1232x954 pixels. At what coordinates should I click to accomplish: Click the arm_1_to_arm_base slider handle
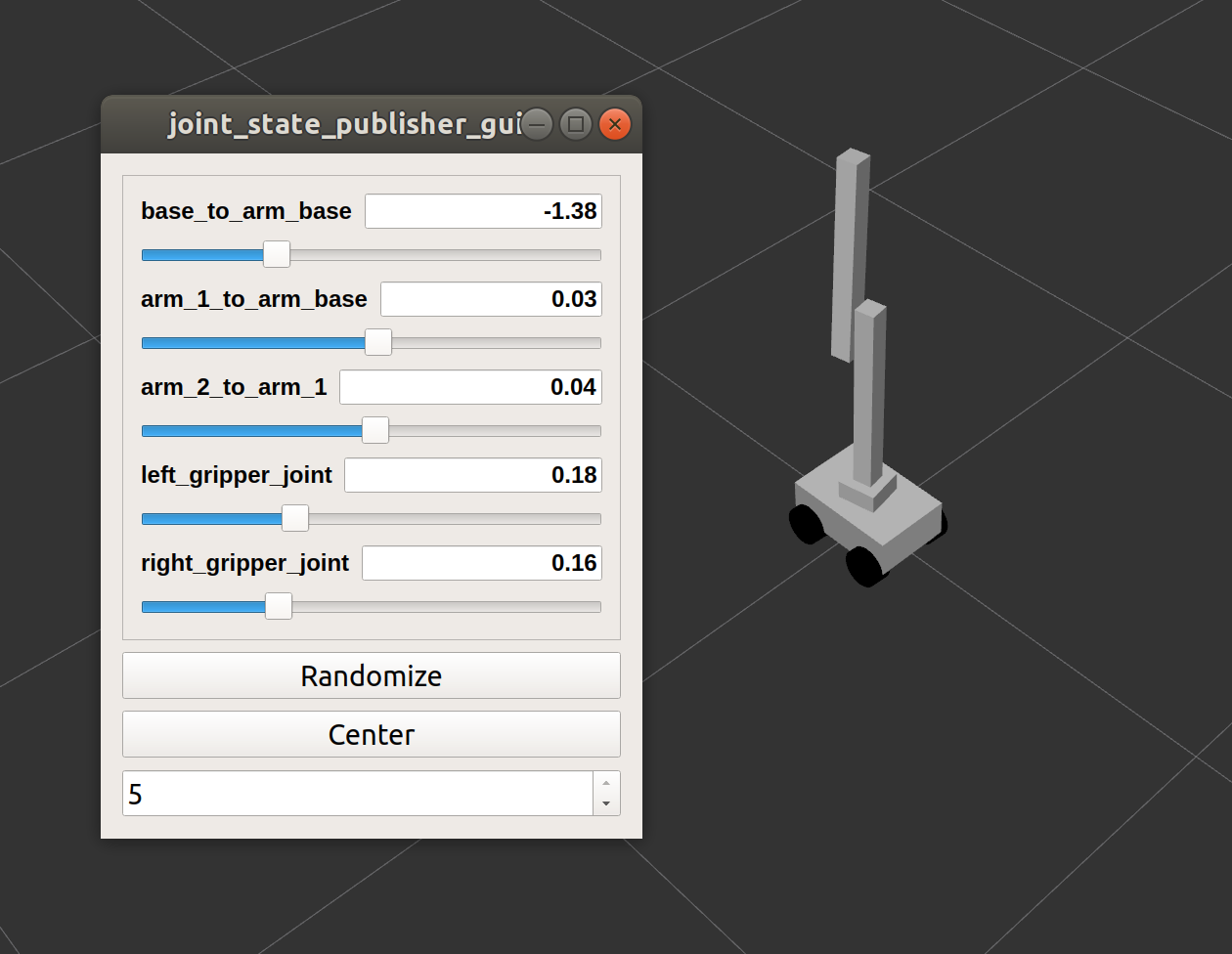pyautogui.click(x=378, y=342)
